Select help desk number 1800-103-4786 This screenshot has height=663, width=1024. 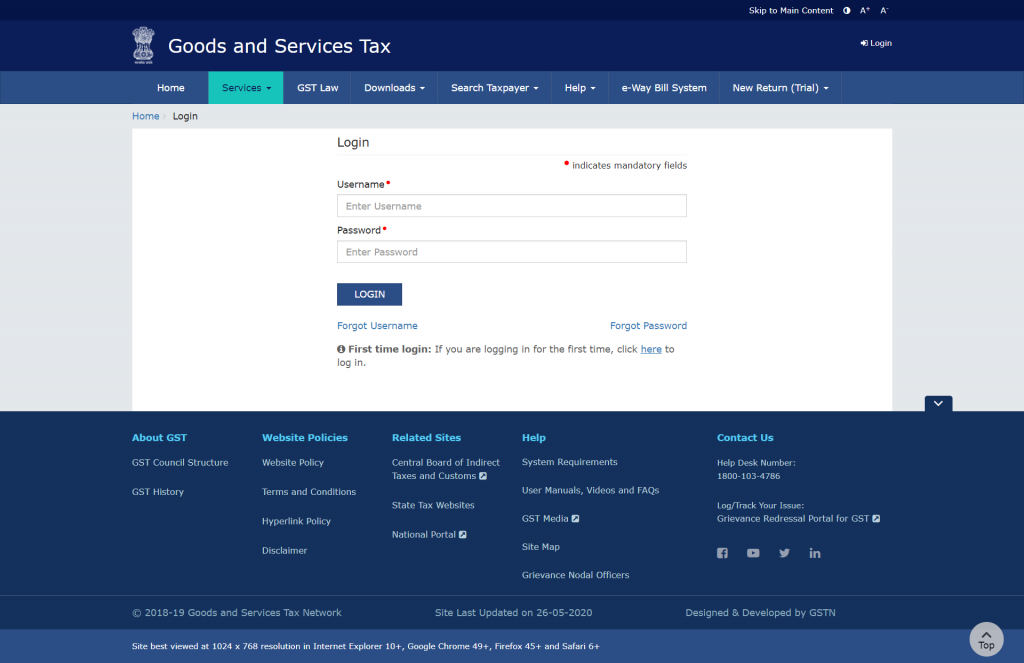coord(748,476)
